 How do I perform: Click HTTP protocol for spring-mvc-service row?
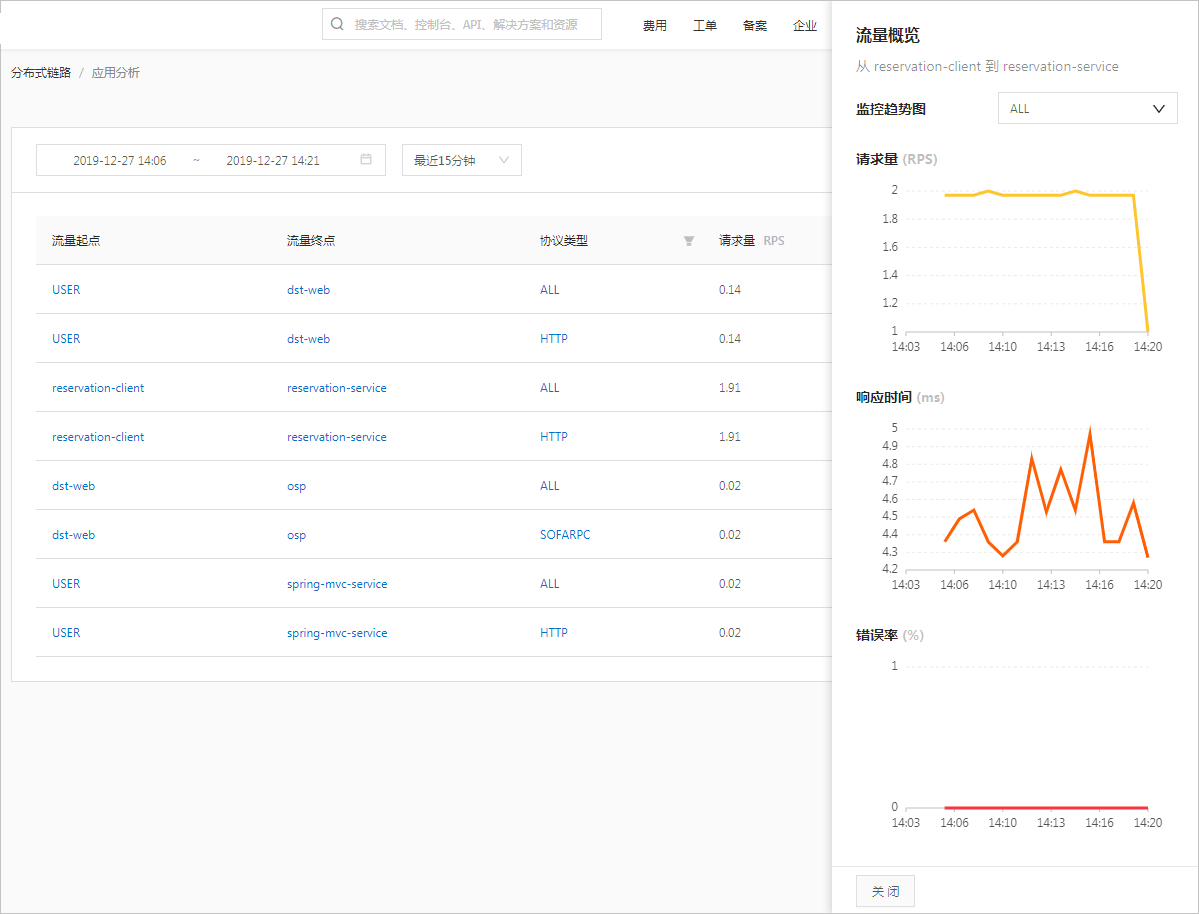[x=554, y=633]
